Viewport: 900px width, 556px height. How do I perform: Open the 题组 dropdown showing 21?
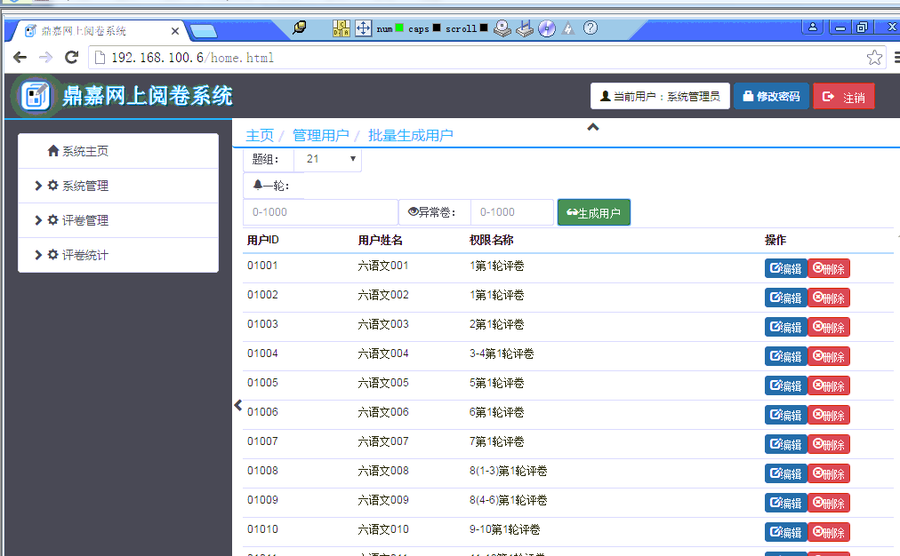point(328,159)
